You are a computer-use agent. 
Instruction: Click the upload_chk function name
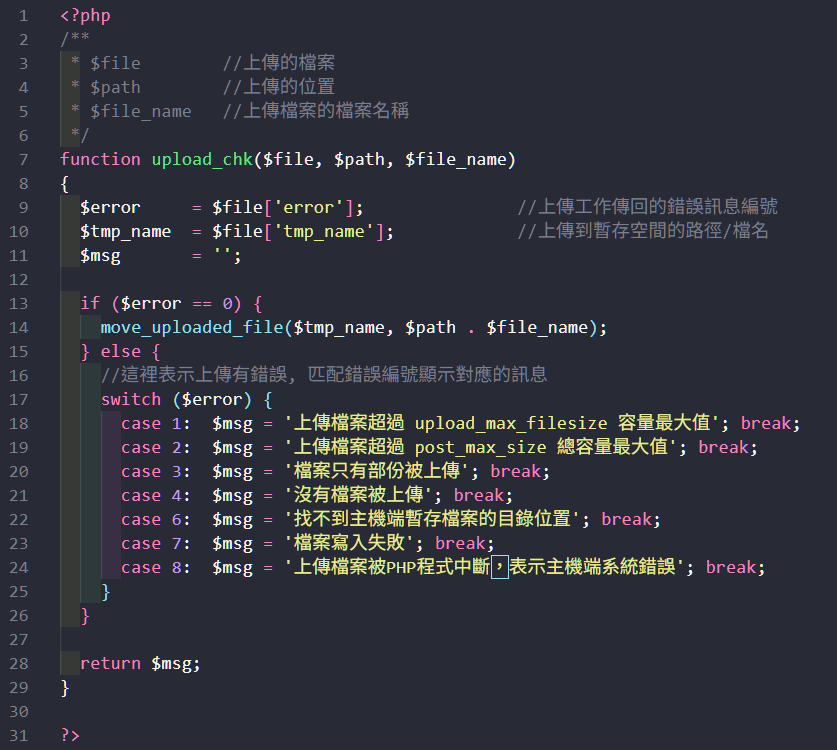202,159
